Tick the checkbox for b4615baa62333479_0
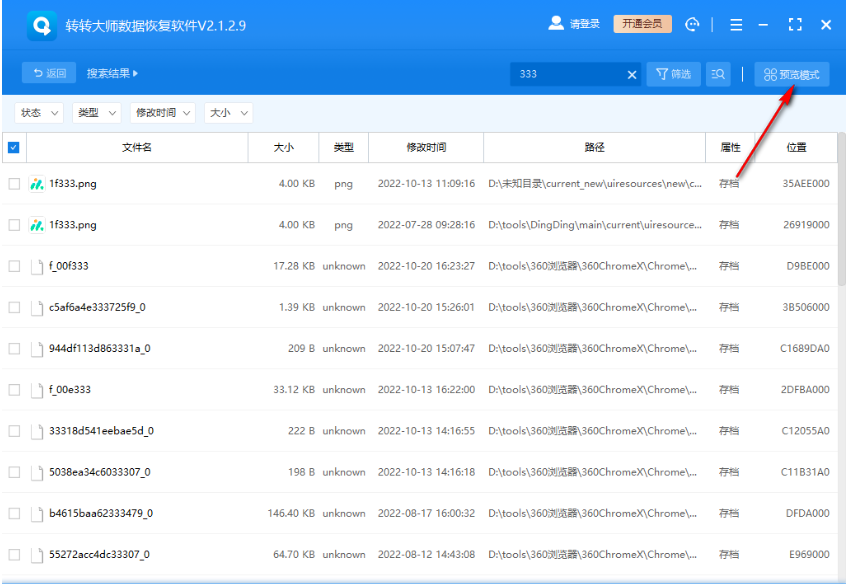Screen dimensions: 848x584 click(x=14, y=513)
